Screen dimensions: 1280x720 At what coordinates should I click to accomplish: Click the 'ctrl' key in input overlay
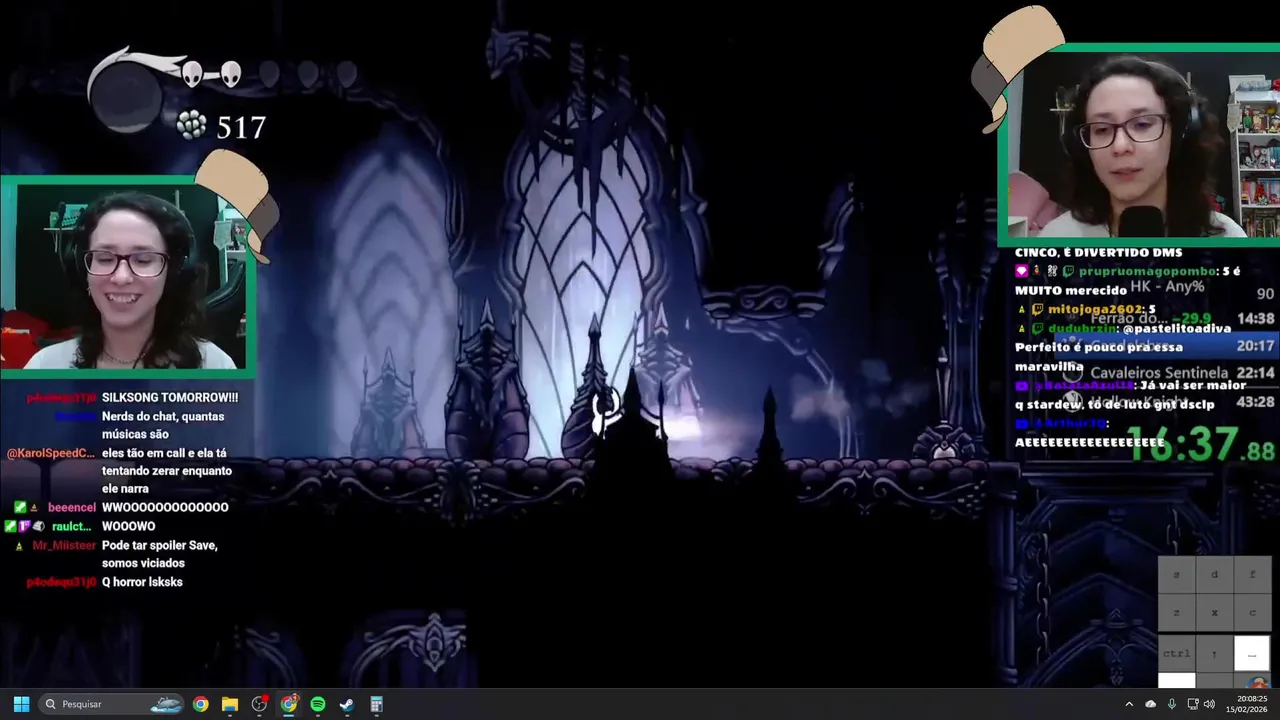[1176, 653]
